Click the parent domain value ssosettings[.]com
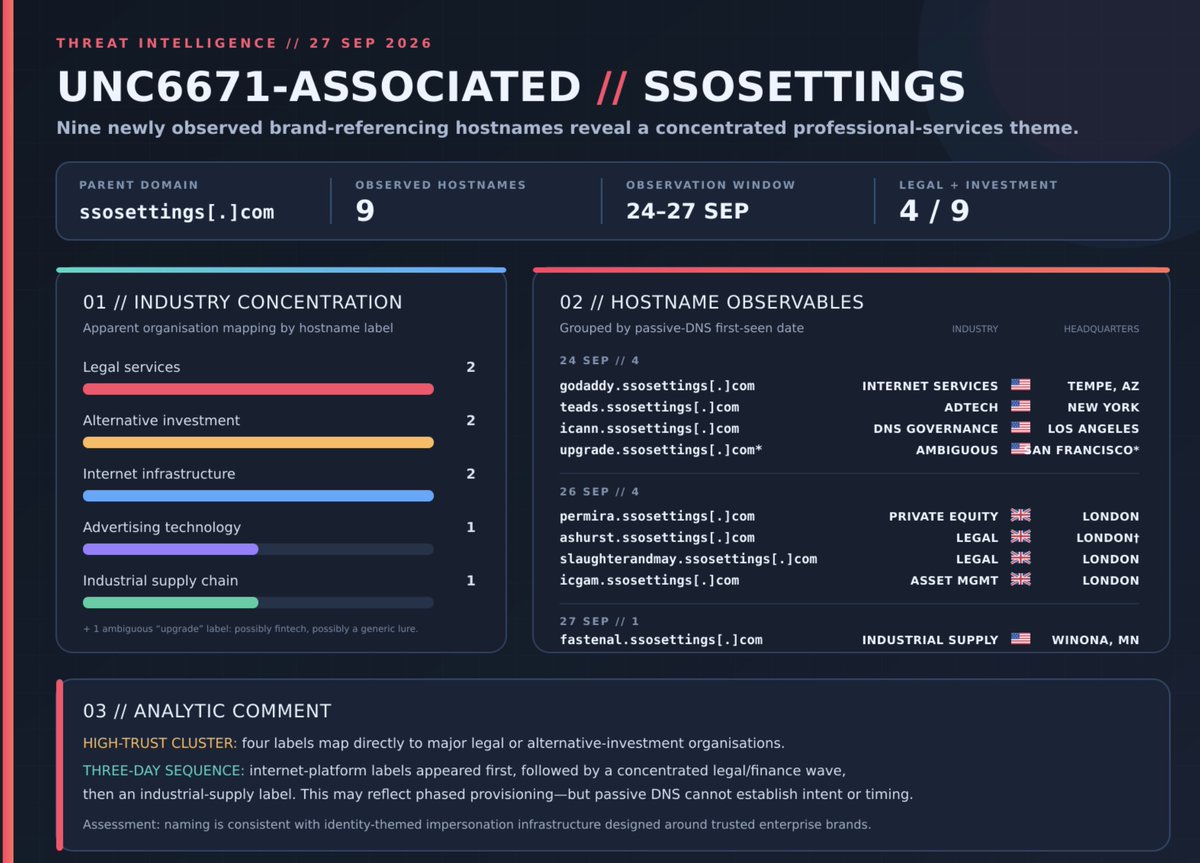Image resolution: width=1200 pixels, height=863 pixels. 176,212
